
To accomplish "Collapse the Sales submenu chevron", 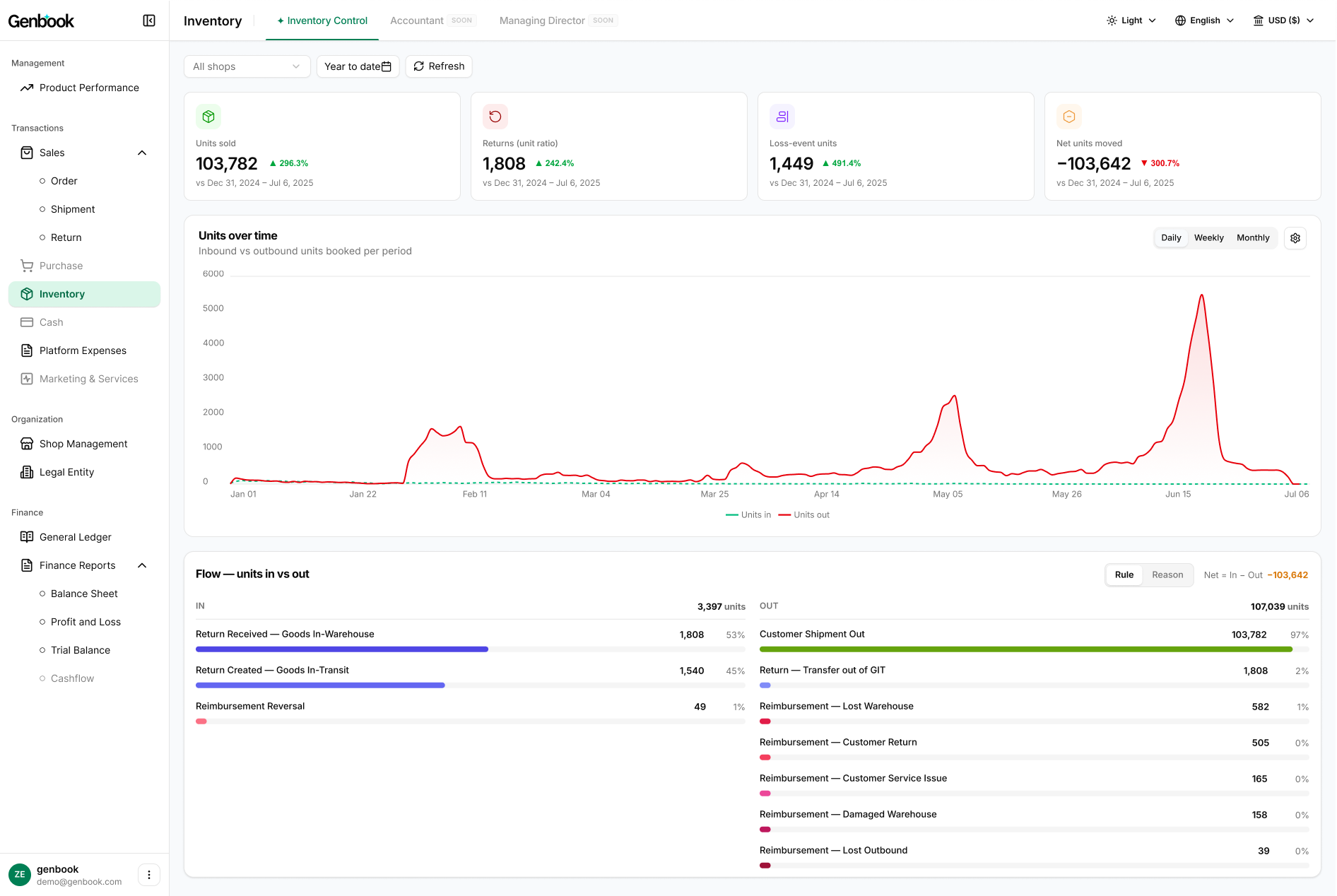I will pos(142,153).
